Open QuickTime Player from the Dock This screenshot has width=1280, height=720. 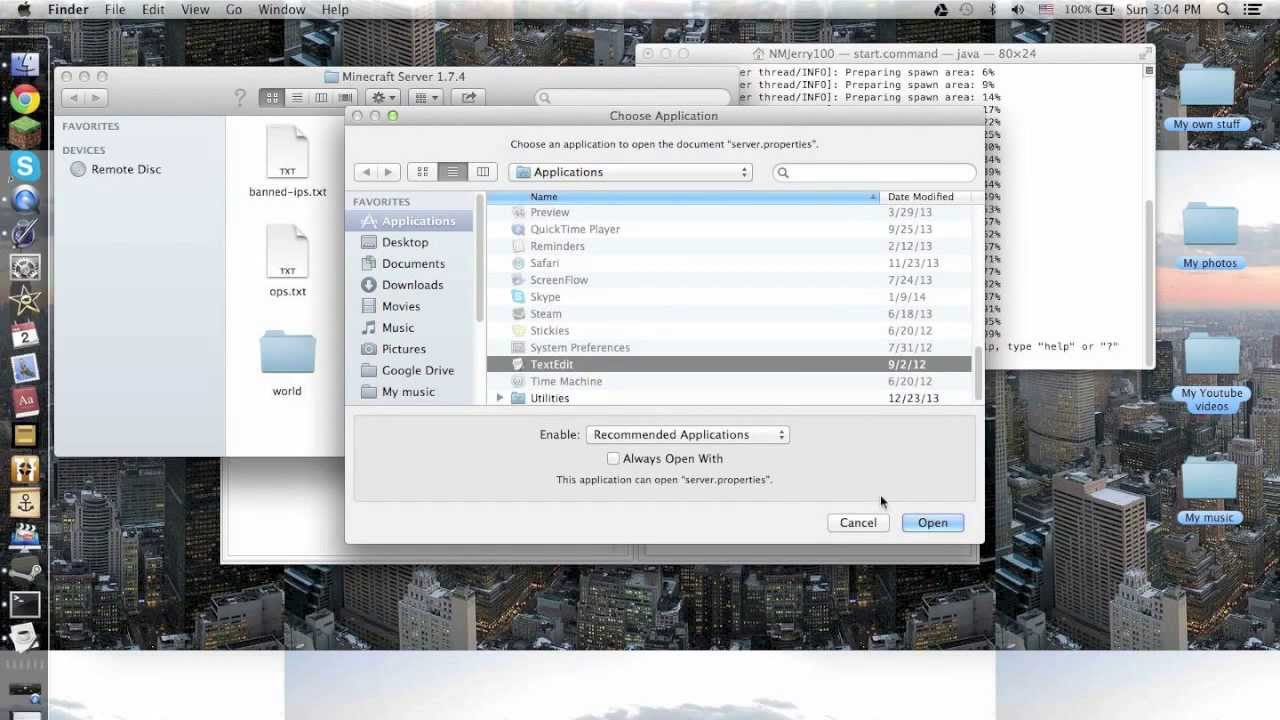pos(25,199)
